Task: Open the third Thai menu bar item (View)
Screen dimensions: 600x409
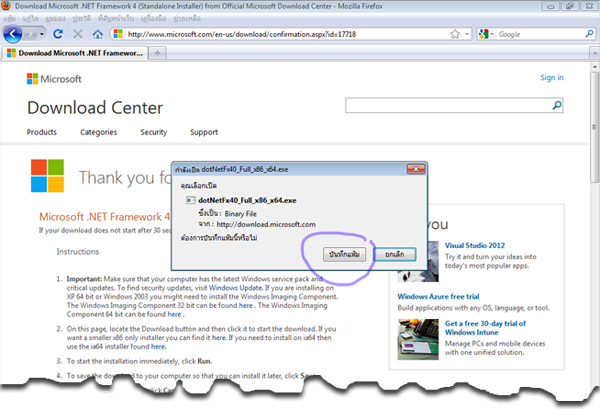Action: point(55,18)
